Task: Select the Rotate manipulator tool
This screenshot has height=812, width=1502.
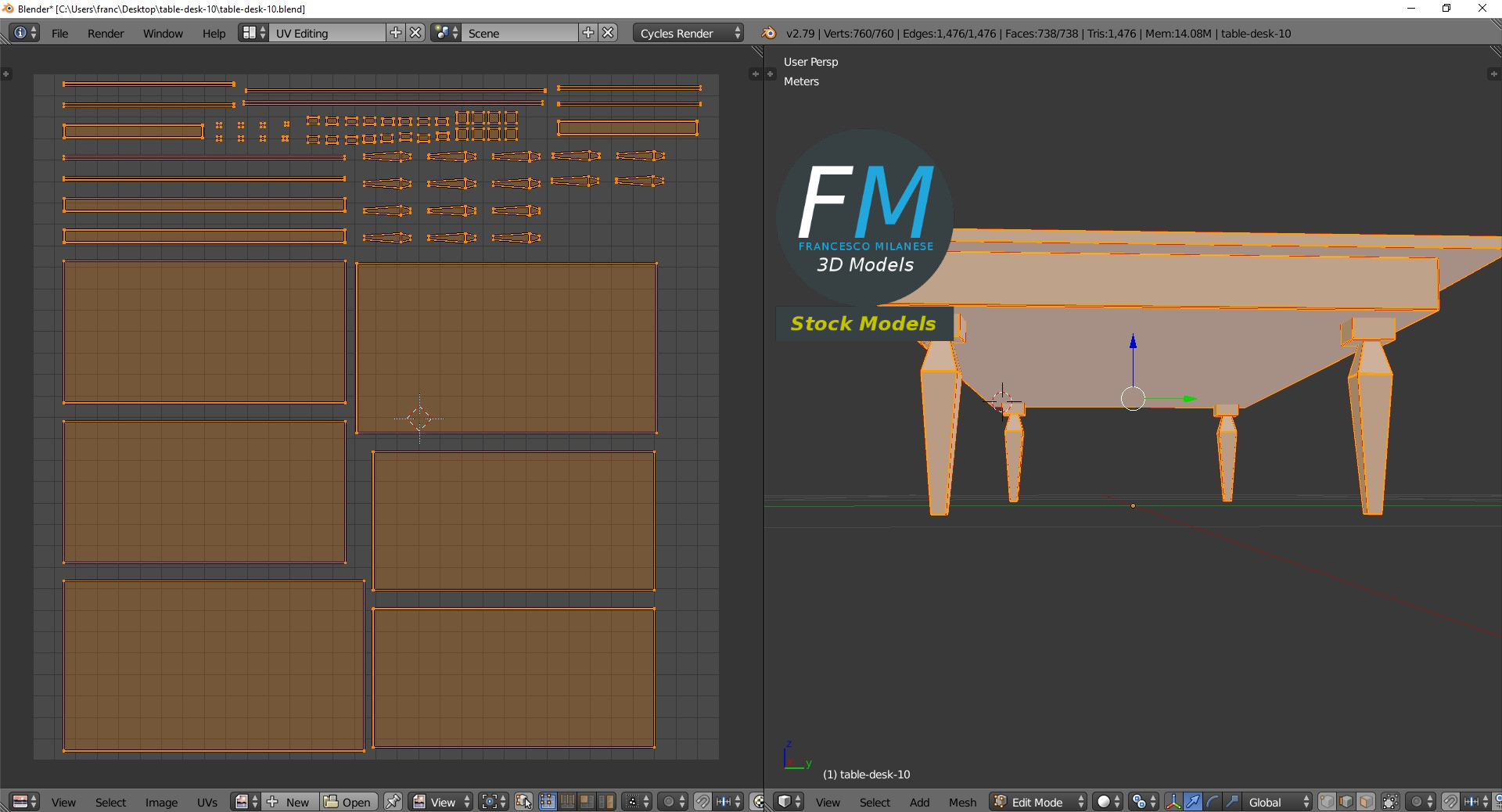Action: (1213, 802)
